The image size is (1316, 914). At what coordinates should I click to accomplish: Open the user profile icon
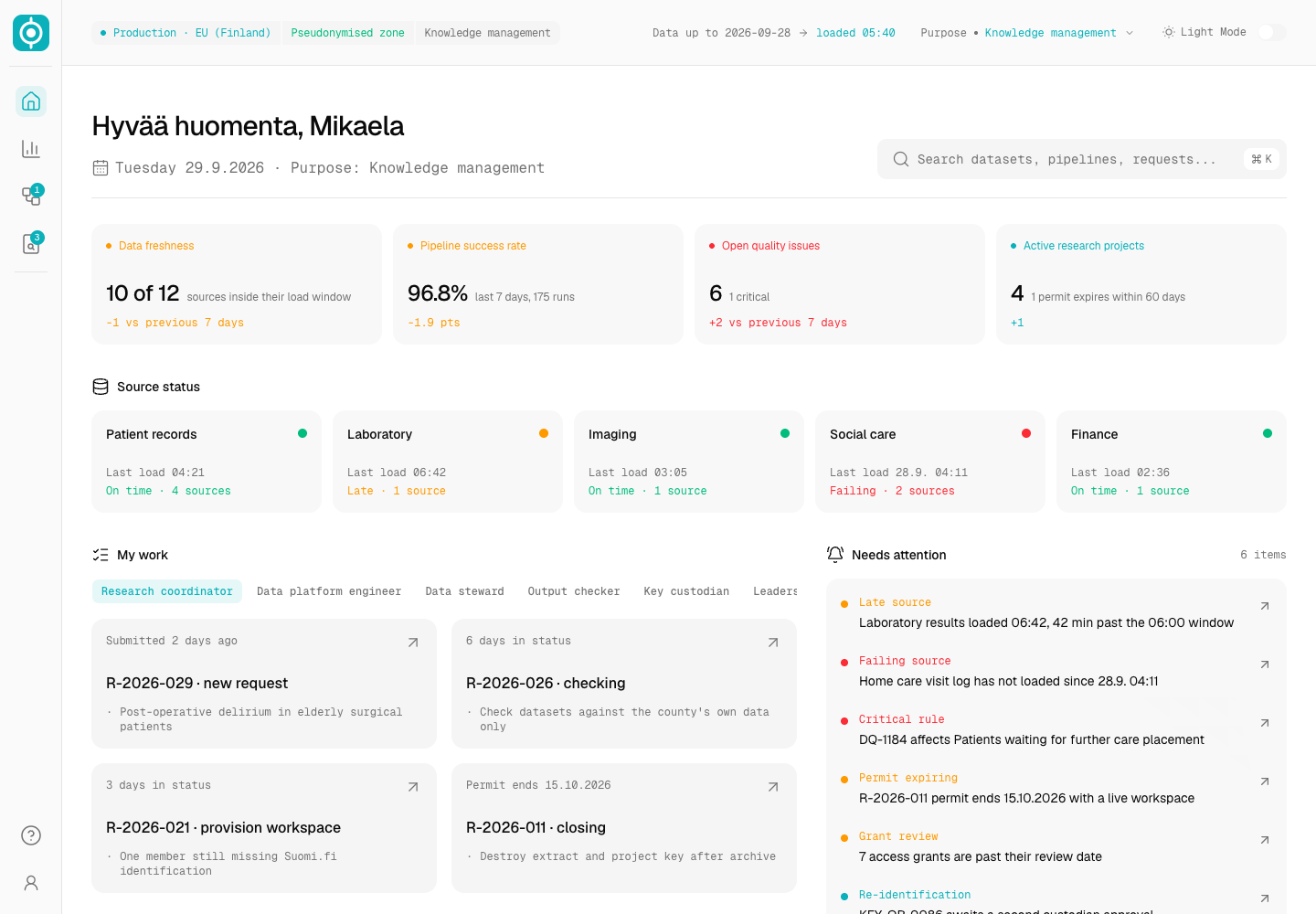tap(31, 883)
